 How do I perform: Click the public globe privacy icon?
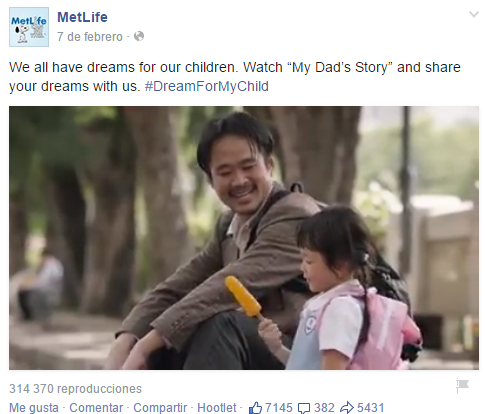pos(139,36)
